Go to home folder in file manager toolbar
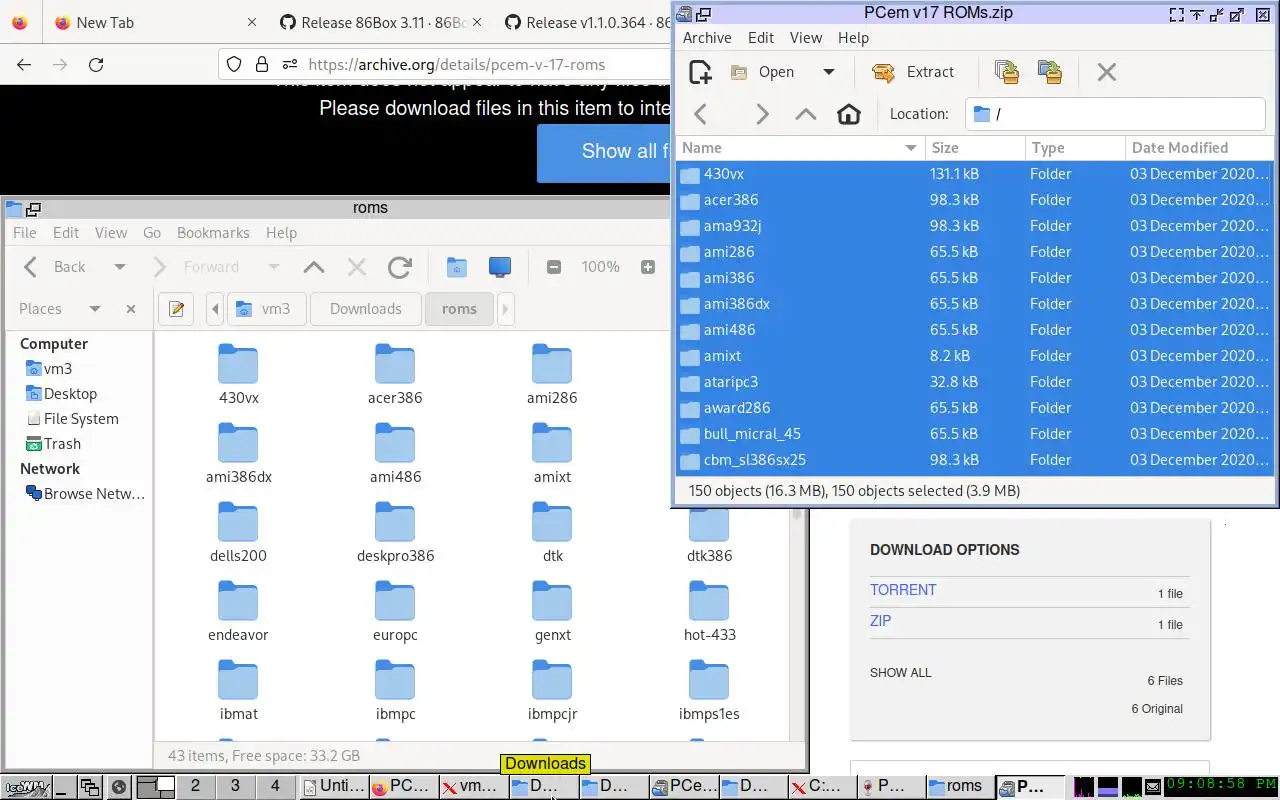 (456, 267)
